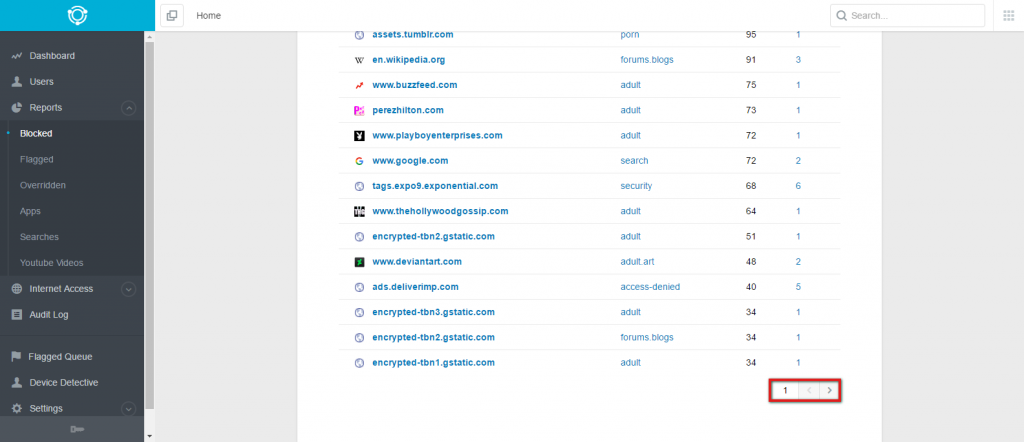
Task: Click the BuzzFeed favicon in the www.buzzfeed.com row
Action: pos(359,85)
